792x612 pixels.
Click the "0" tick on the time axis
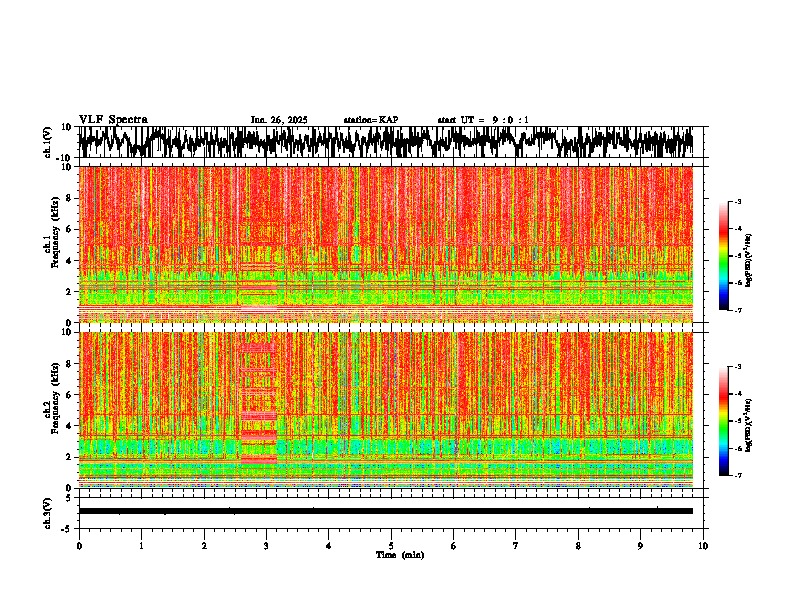79,546
